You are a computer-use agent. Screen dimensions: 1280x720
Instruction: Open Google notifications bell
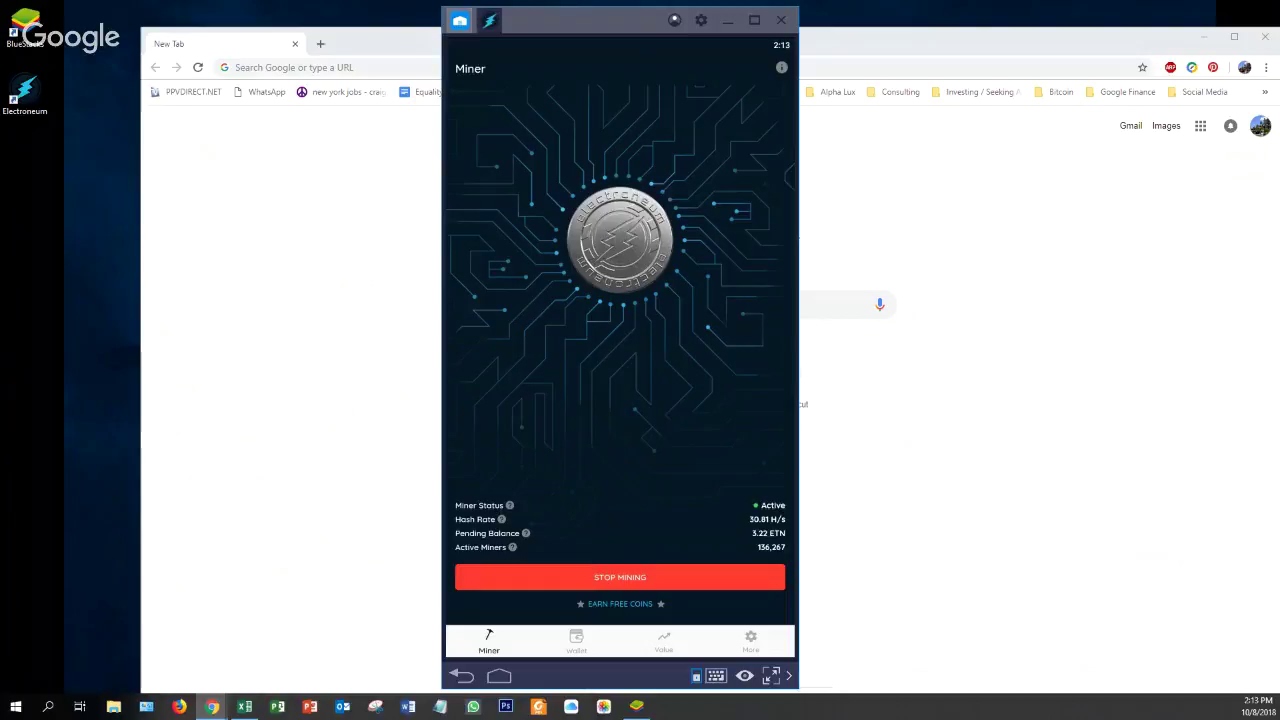coord(1230,126)
